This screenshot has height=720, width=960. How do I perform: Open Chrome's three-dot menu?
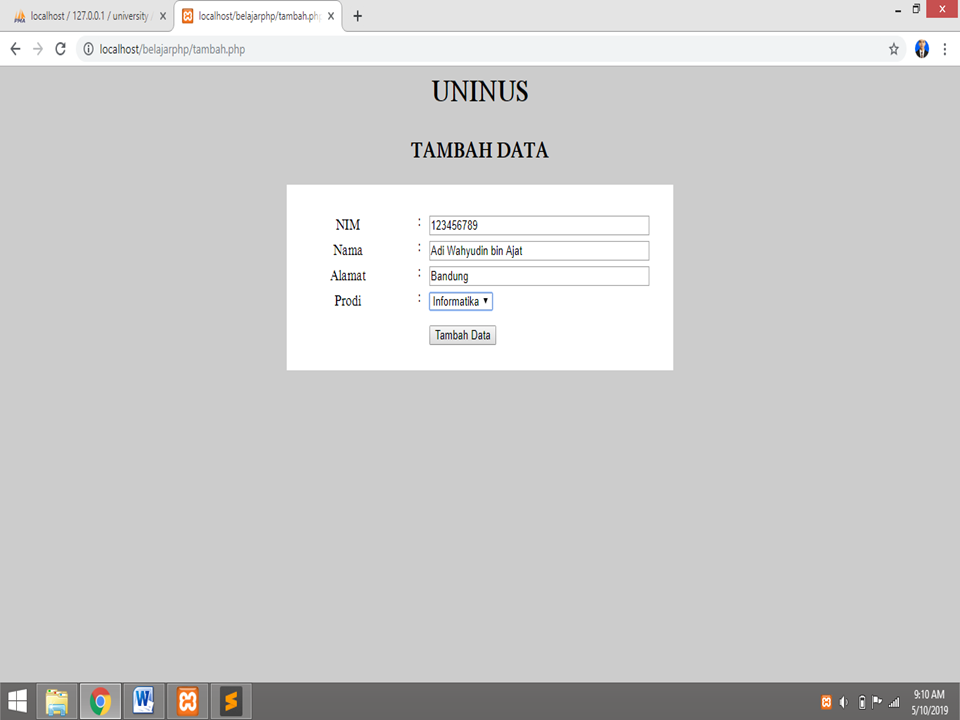(945, 49)
